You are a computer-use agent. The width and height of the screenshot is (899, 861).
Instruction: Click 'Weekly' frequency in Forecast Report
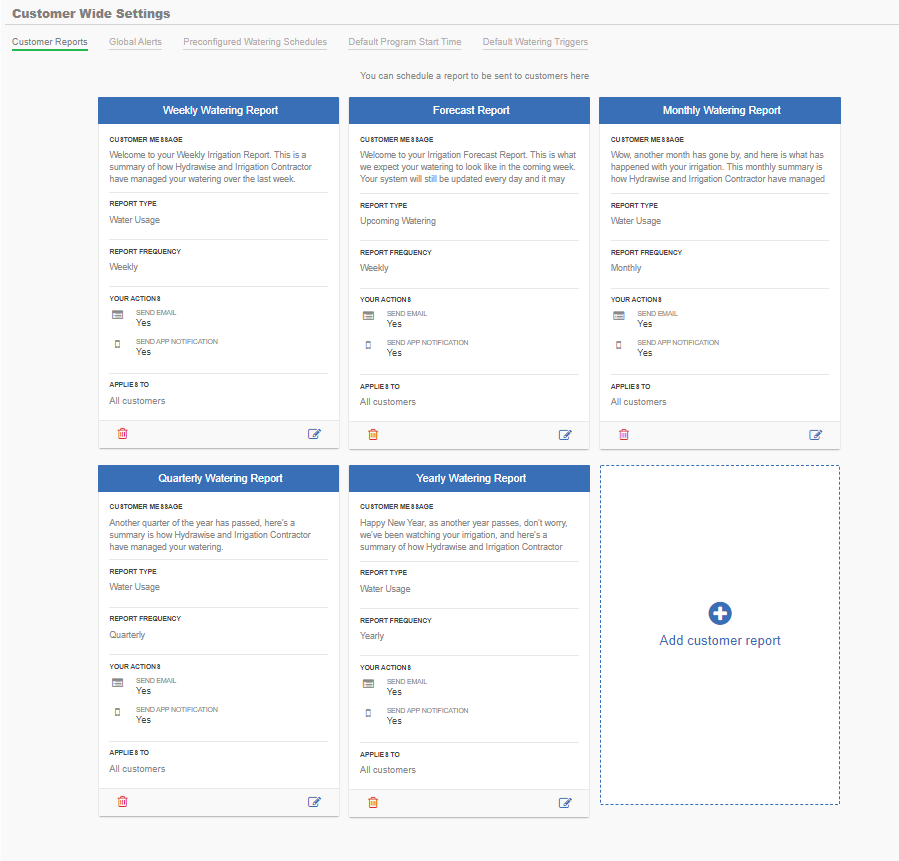tap(374, 268)
